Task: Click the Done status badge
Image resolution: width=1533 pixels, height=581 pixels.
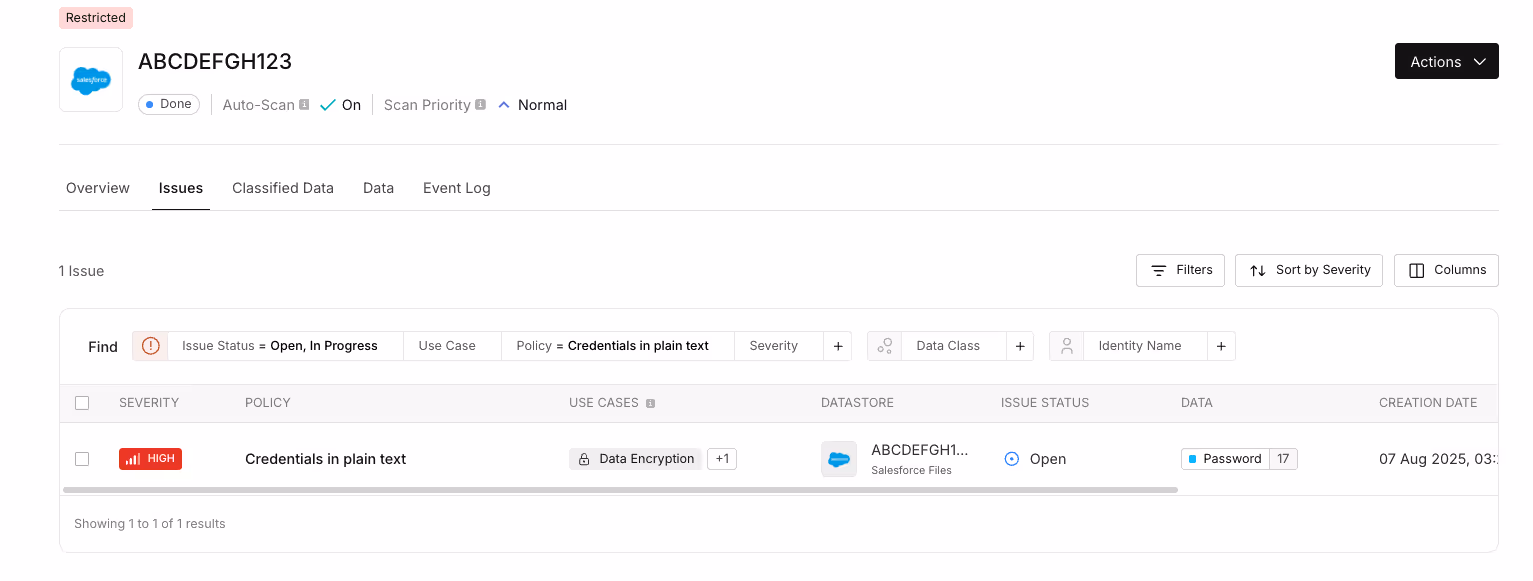Action: coord(169,104)
